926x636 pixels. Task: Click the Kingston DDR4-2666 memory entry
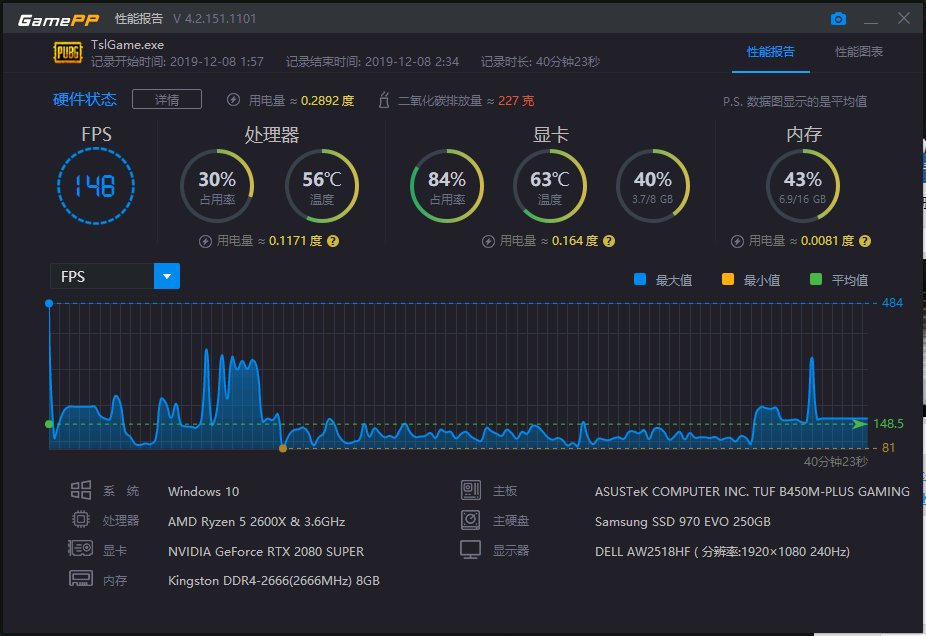point(273,580)
